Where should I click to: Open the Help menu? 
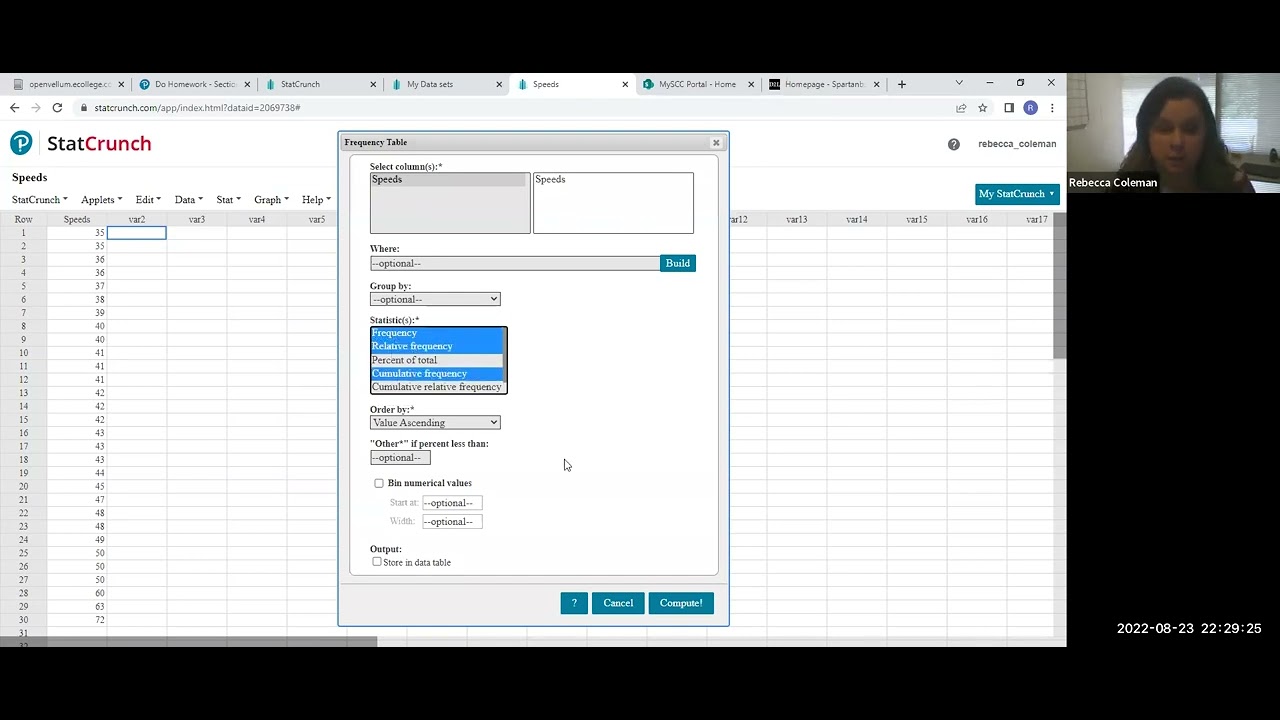click(x=316, y=200)
